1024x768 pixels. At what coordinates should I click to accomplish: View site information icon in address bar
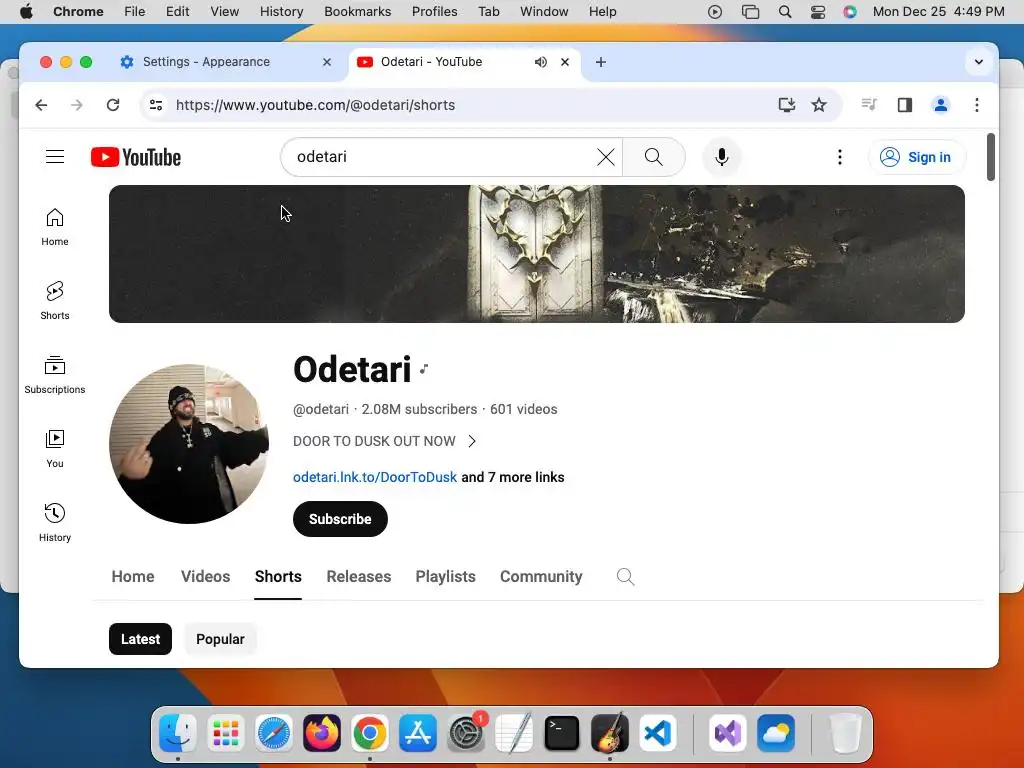pos(156,105)
